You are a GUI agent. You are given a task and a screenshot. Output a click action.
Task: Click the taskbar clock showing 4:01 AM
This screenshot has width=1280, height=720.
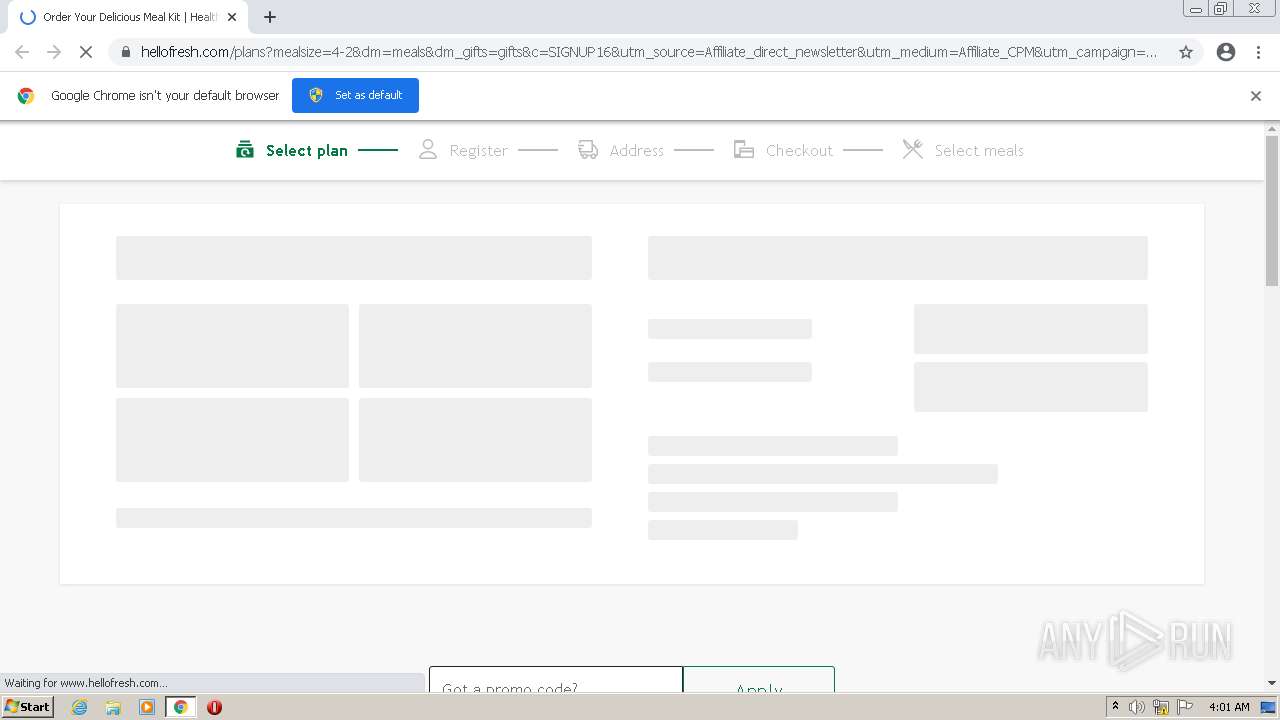coord(1229,707)
